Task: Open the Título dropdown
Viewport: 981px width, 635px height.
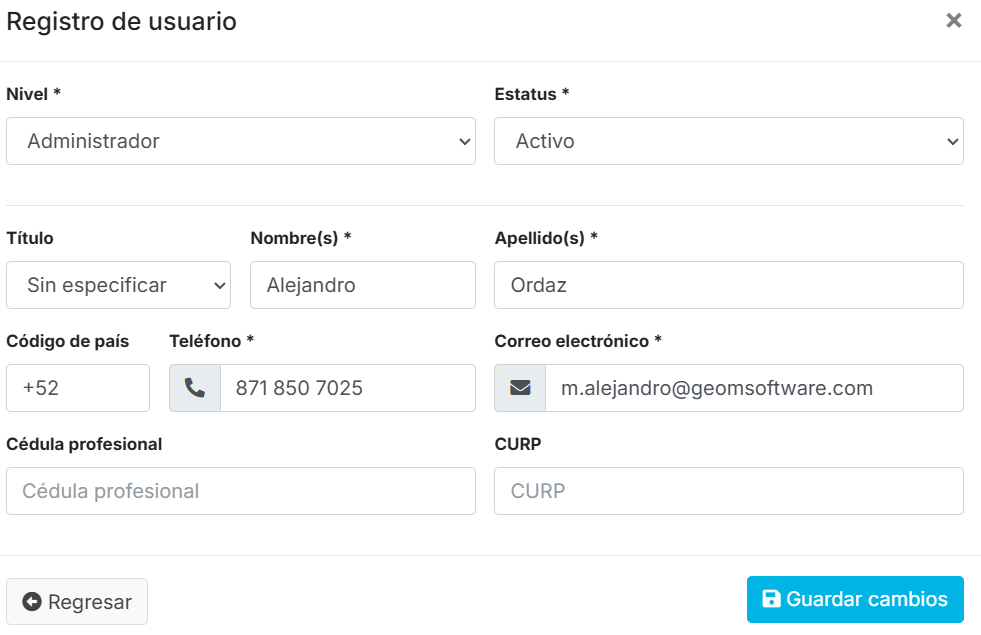Action: click(x=118, y=285)
